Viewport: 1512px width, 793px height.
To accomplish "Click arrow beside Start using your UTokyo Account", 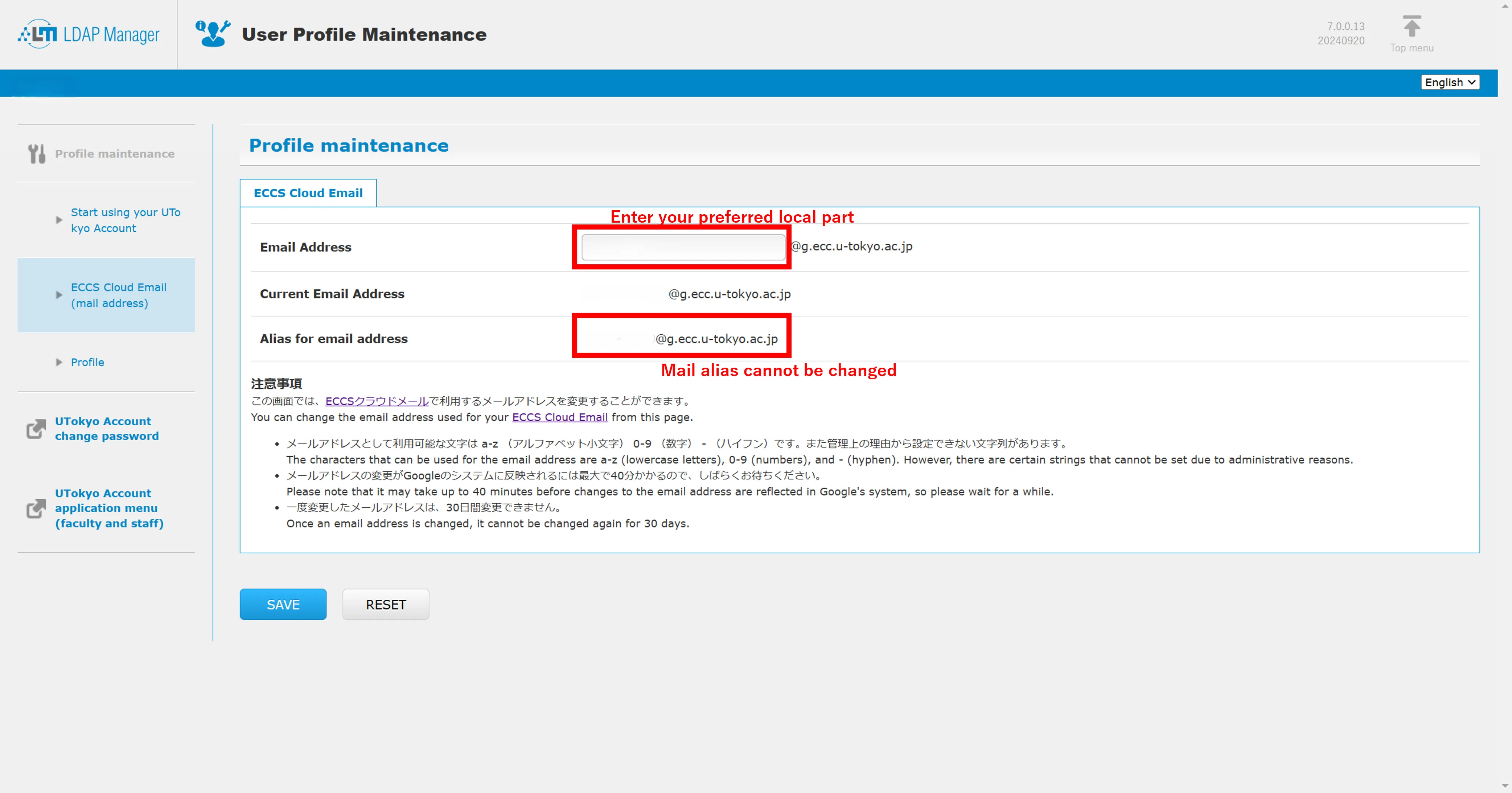I will coord(59,220).
